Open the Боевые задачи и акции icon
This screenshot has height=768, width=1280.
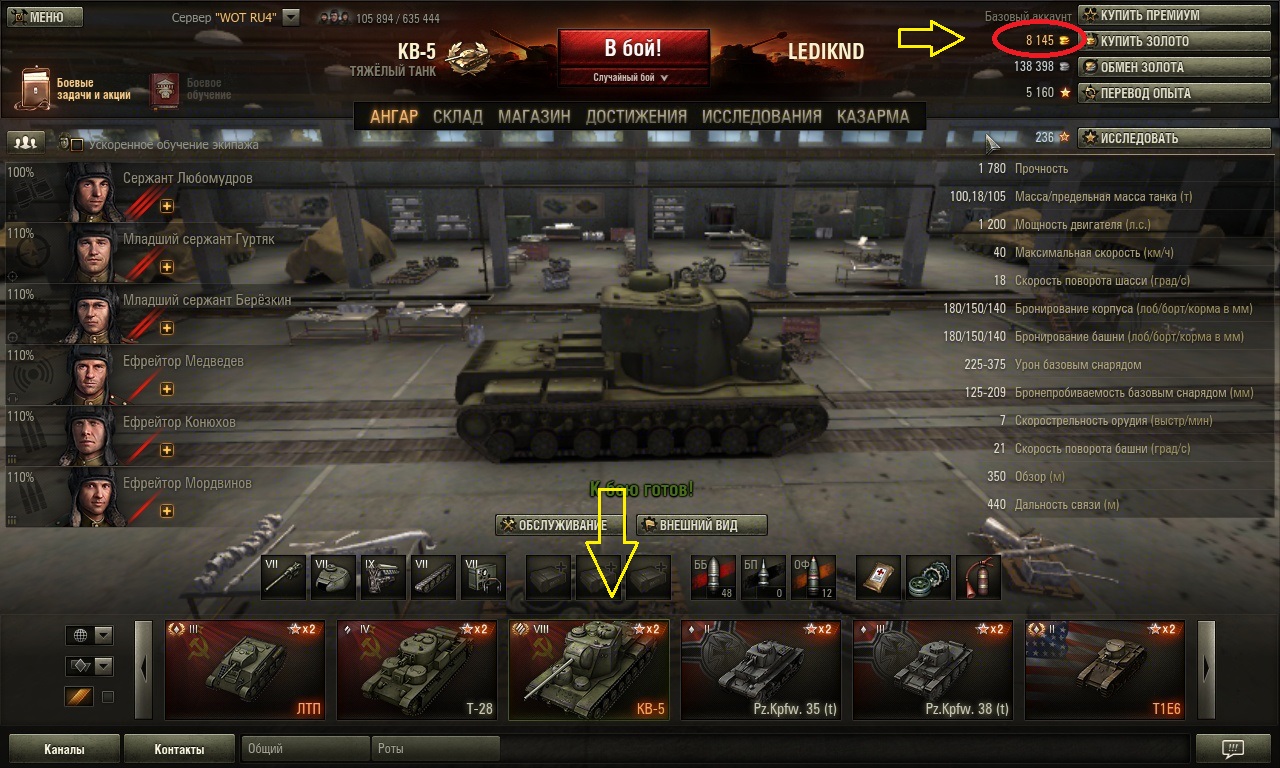click(36, 89)
